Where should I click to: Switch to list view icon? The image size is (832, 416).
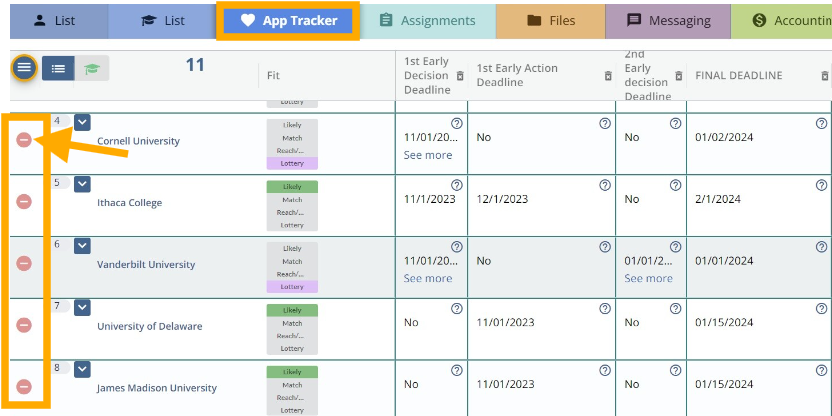click(x=58, y=68)
